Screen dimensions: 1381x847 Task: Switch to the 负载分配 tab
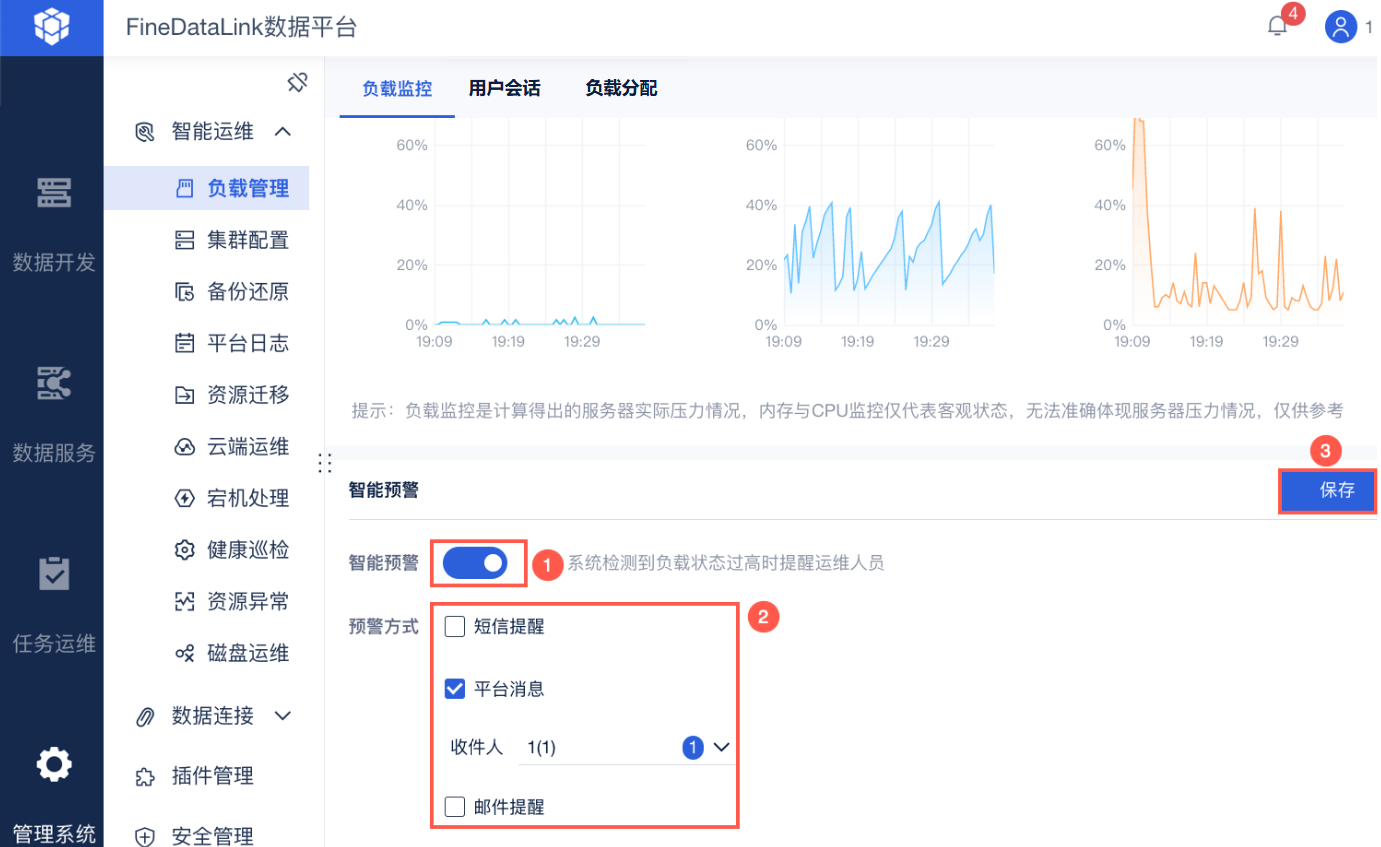(621, 88)
